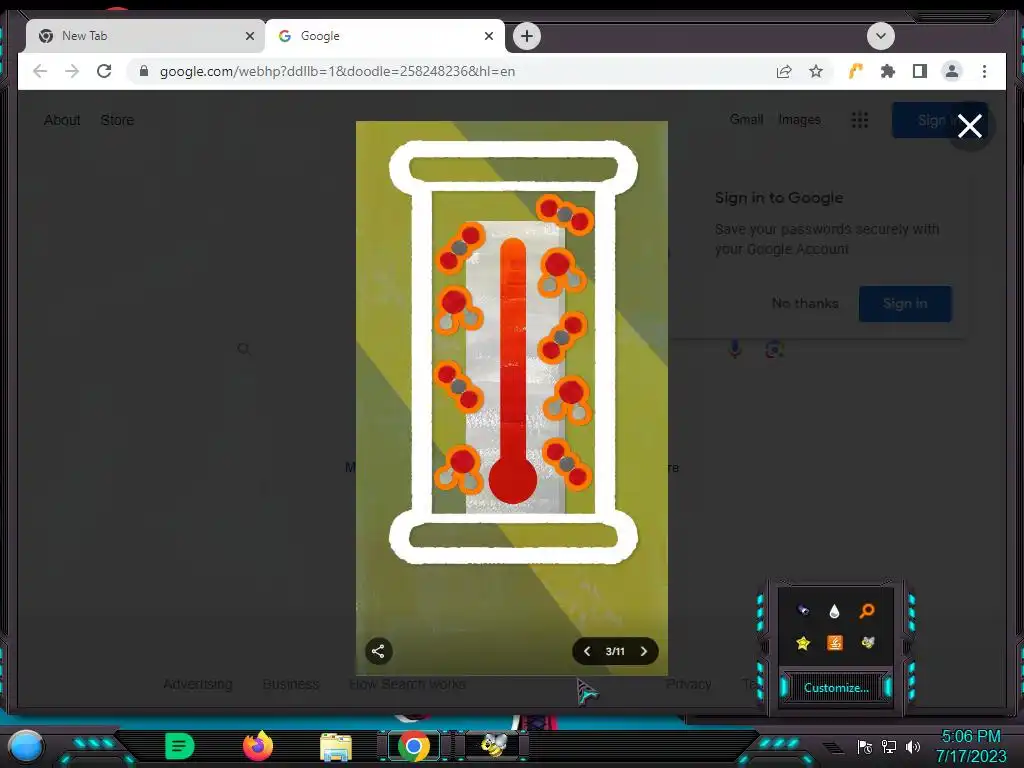Viewport: 1024px width, 768px height.
Task: Open the Store link
Action: (117, 120)
